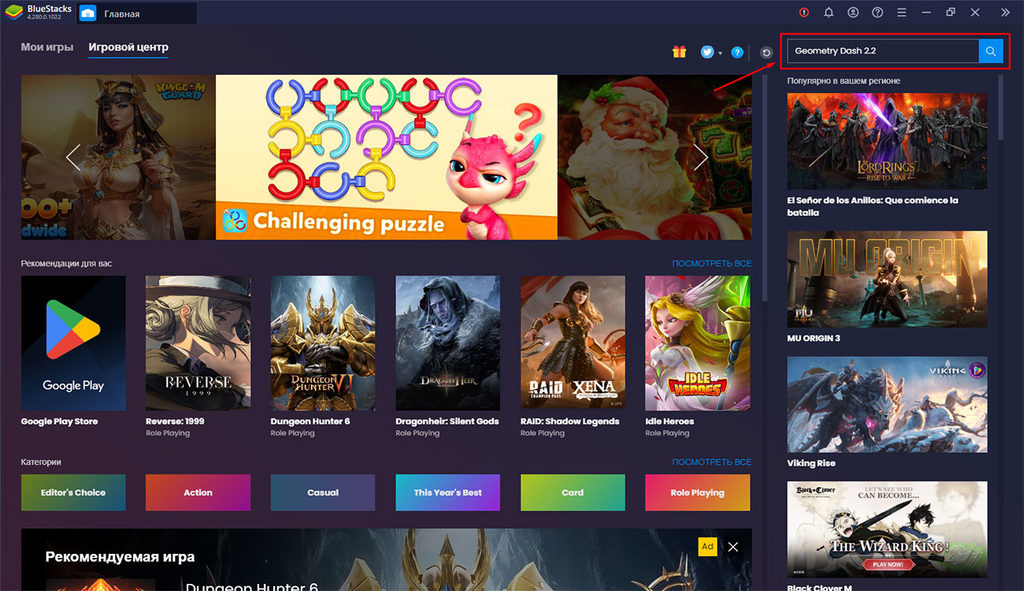
Task: Click the refresh icon near search box
Action: click(766, 53)
